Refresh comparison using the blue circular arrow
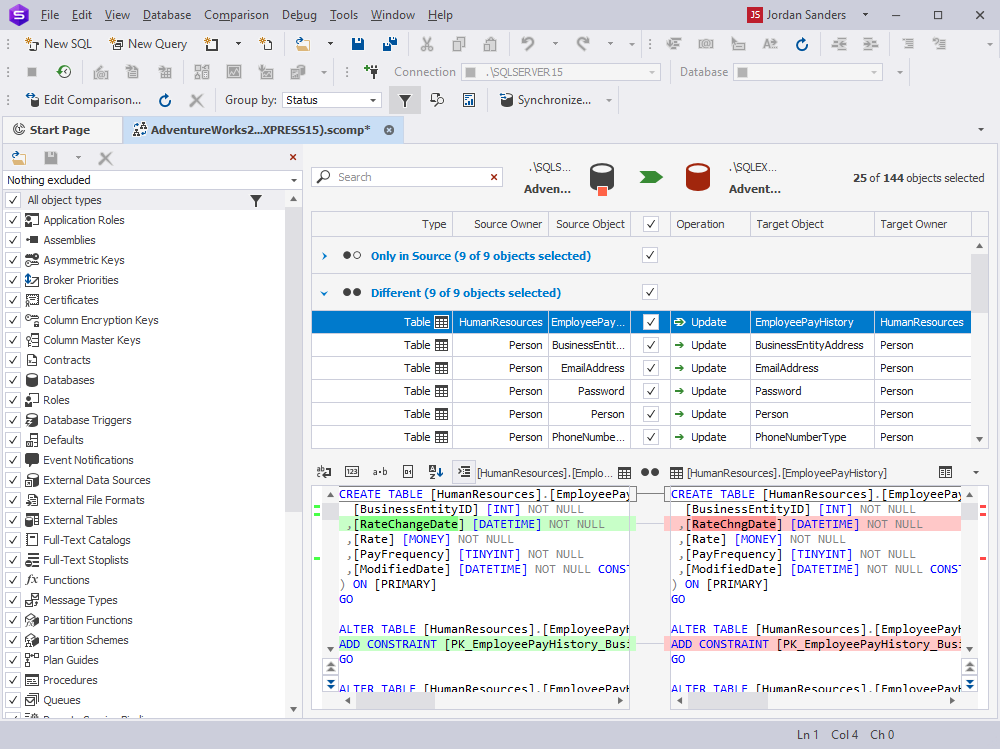The width and height of the screenshot is (1000, 749). point(165,100)
